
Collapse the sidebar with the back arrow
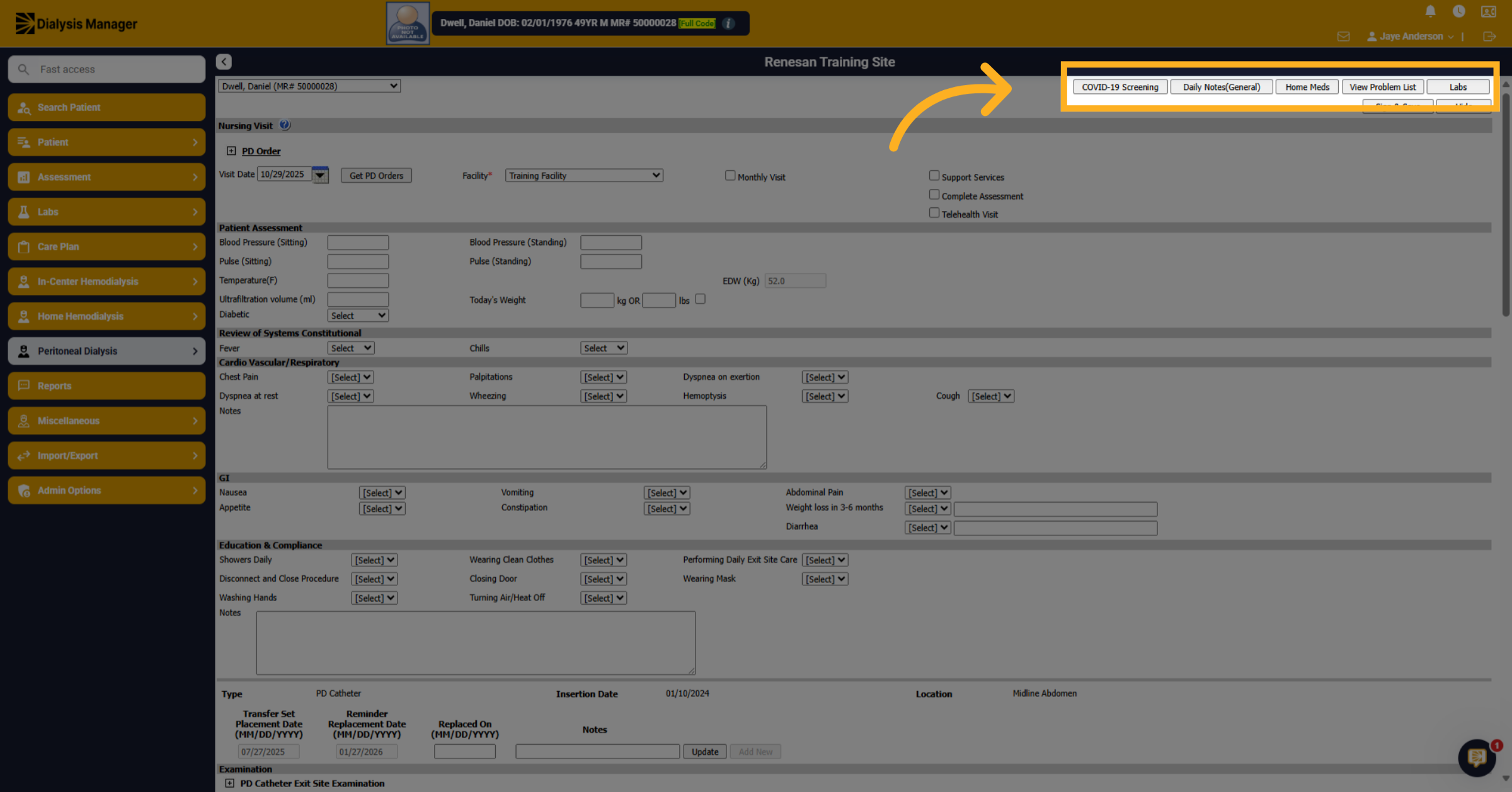(224, 62)
